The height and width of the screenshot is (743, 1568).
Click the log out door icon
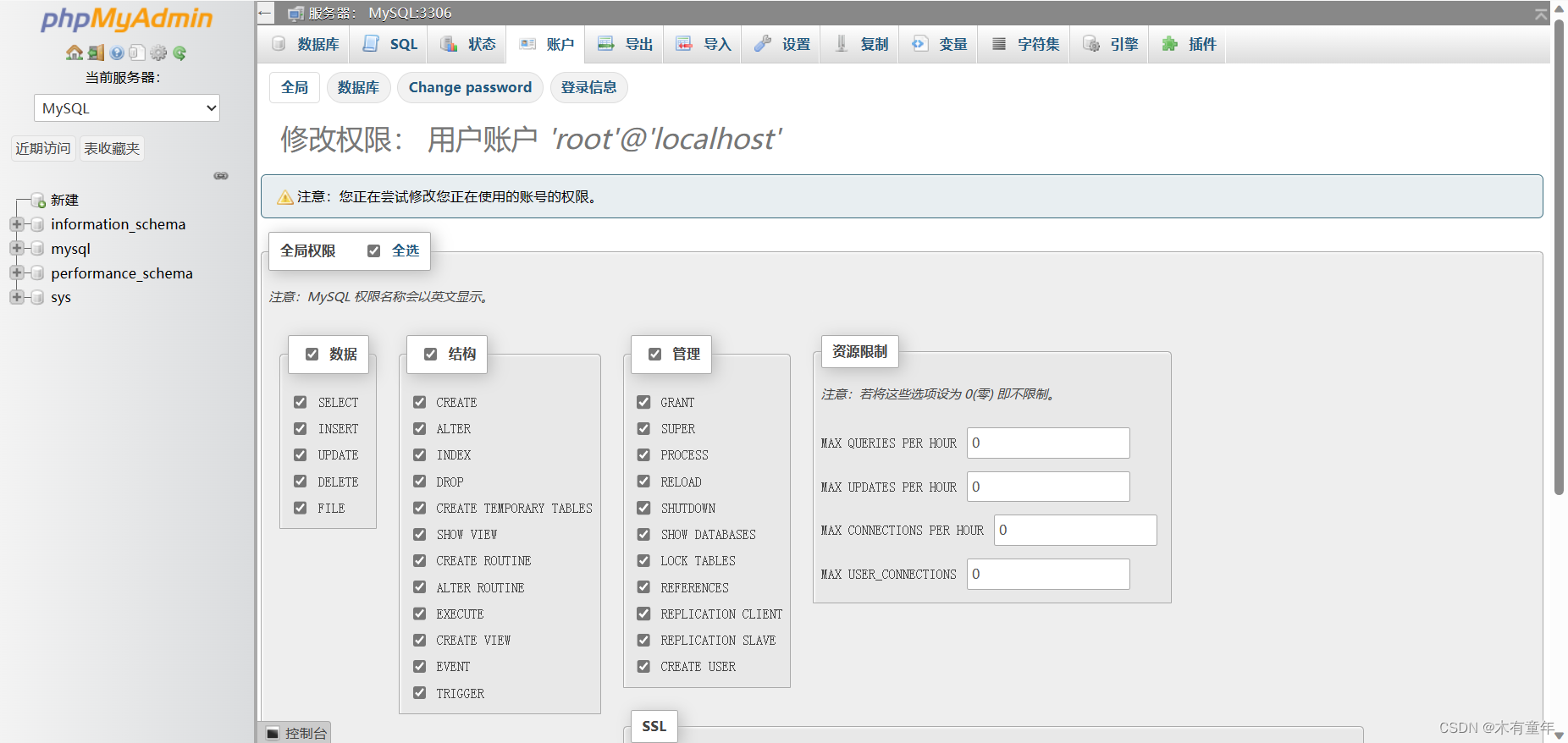tap(97, 52)
